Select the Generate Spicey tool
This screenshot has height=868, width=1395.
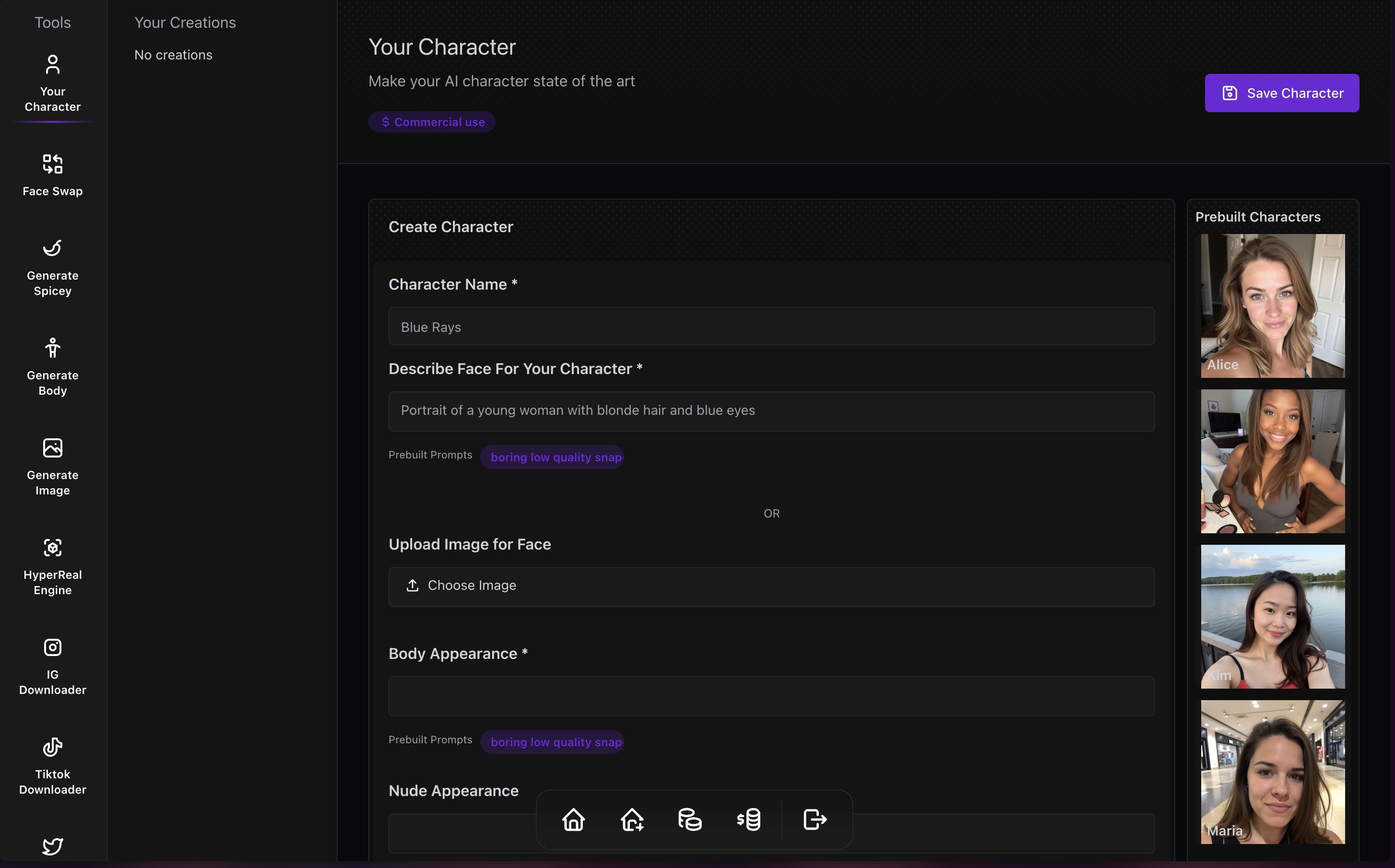pos(52,267)
